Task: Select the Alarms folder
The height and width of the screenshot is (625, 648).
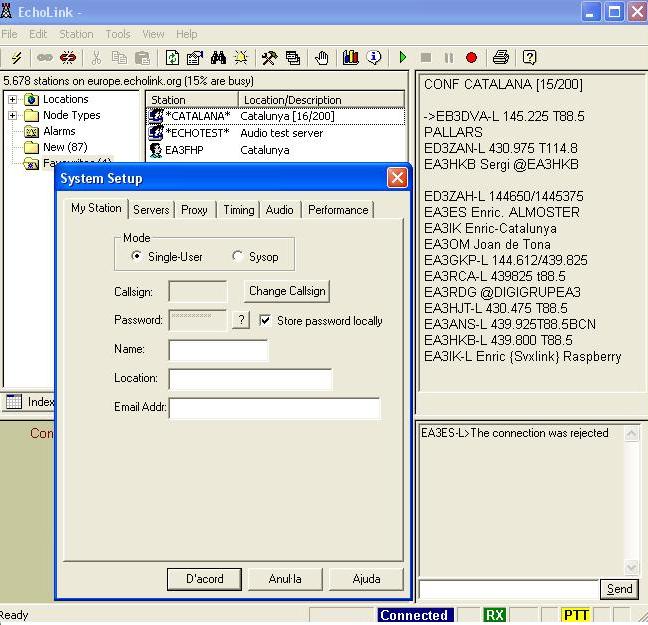Action: (x=50, y=131)
